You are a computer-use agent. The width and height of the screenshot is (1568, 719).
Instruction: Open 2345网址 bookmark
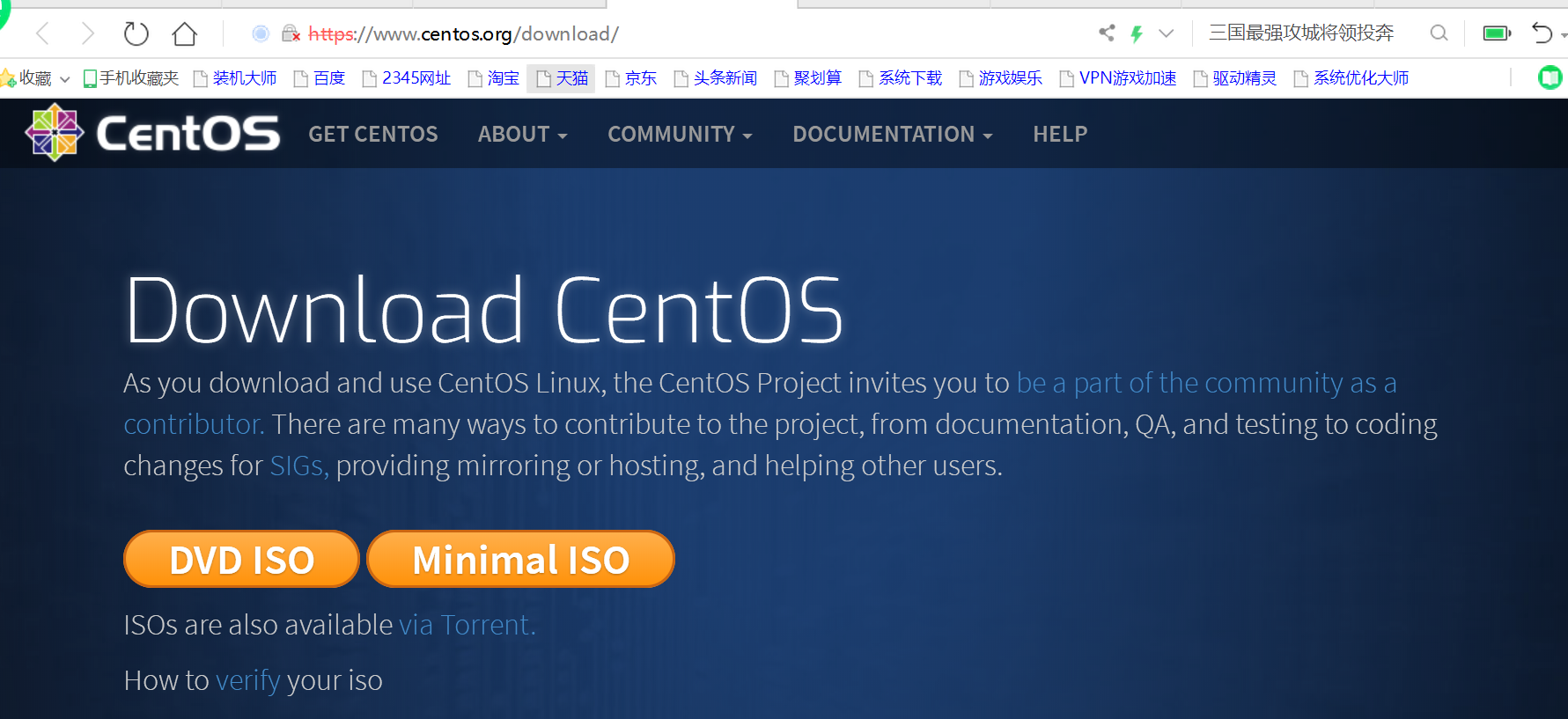(407, 78)
